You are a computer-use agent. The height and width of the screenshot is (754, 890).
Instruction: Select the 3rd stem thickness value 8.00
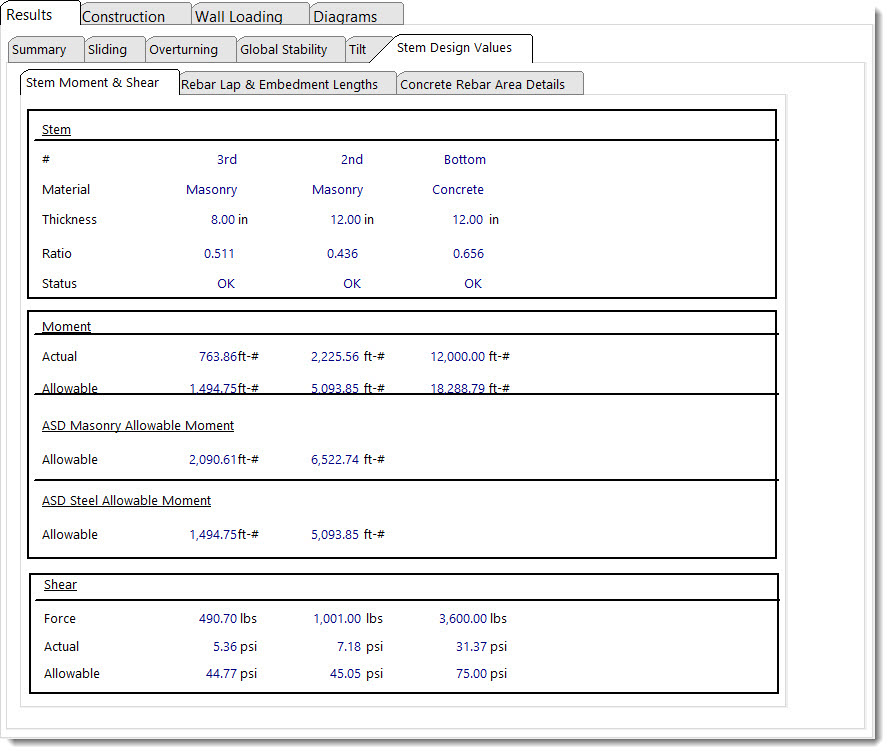pos(222,220)
